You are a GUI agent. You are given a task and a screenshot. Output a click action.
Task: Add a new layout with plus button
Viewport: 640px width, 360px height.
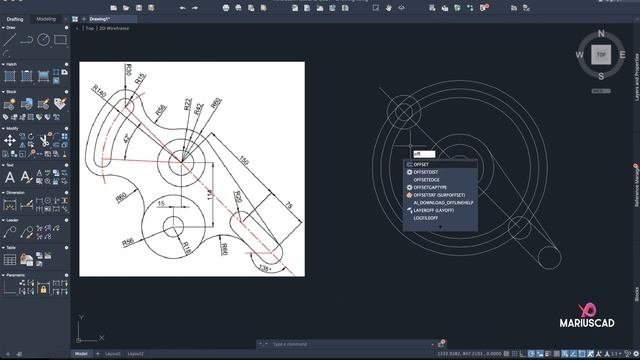(x=98, y=353)
